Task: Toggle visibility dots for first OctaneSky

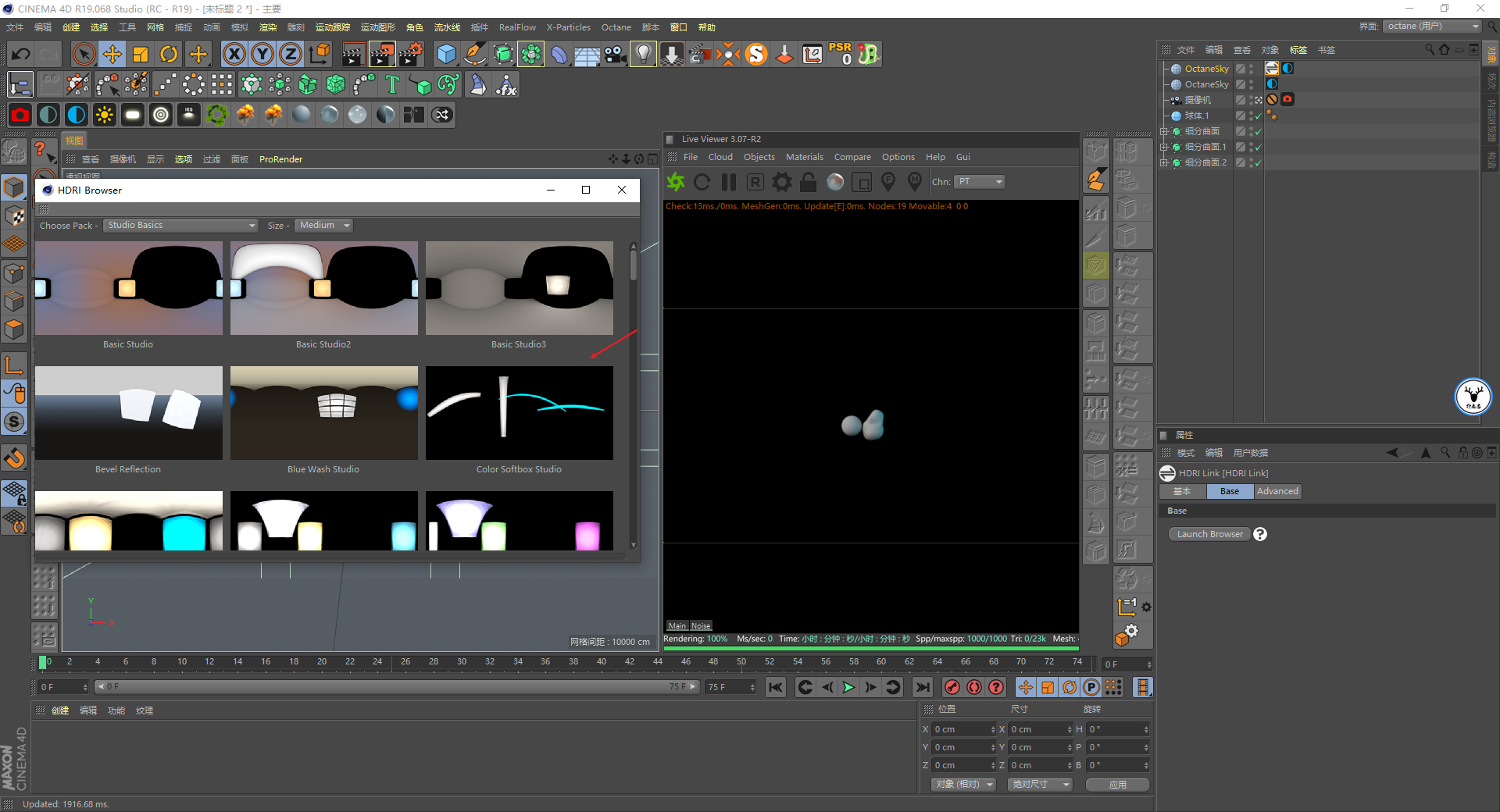Action: point(1252,69)
